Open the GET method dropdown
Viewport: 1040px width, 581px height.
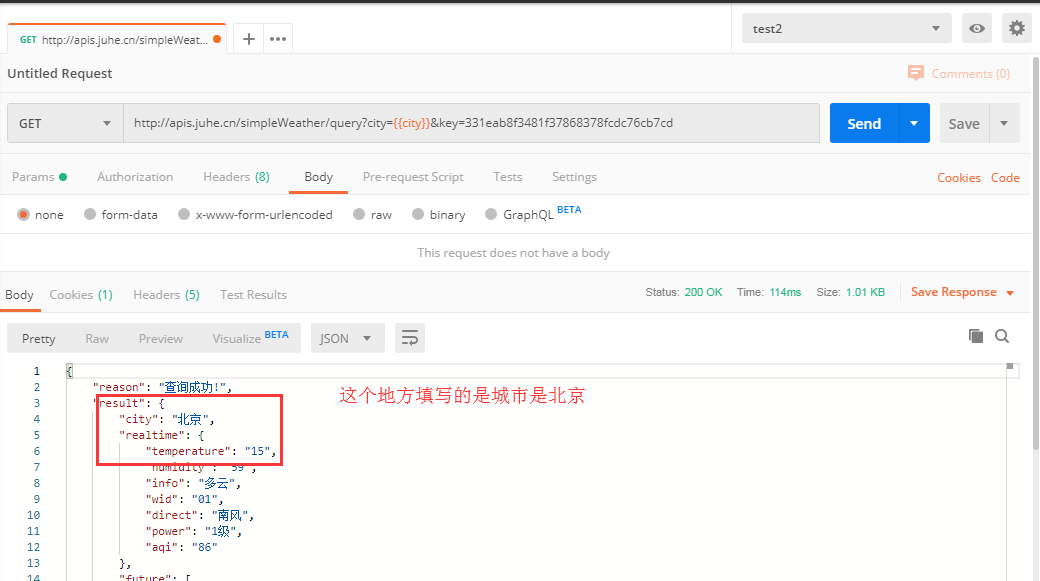[x=64, y=123]
